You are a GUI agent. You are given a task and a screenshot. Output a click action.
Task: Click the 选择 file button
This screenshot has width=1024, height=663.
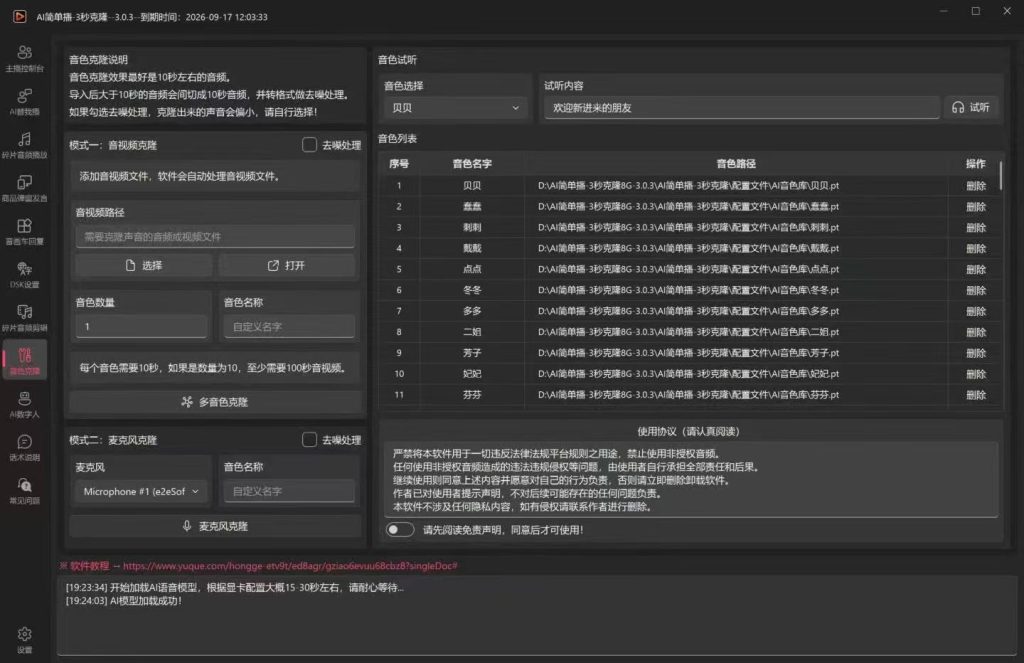[x=144, y=265]
